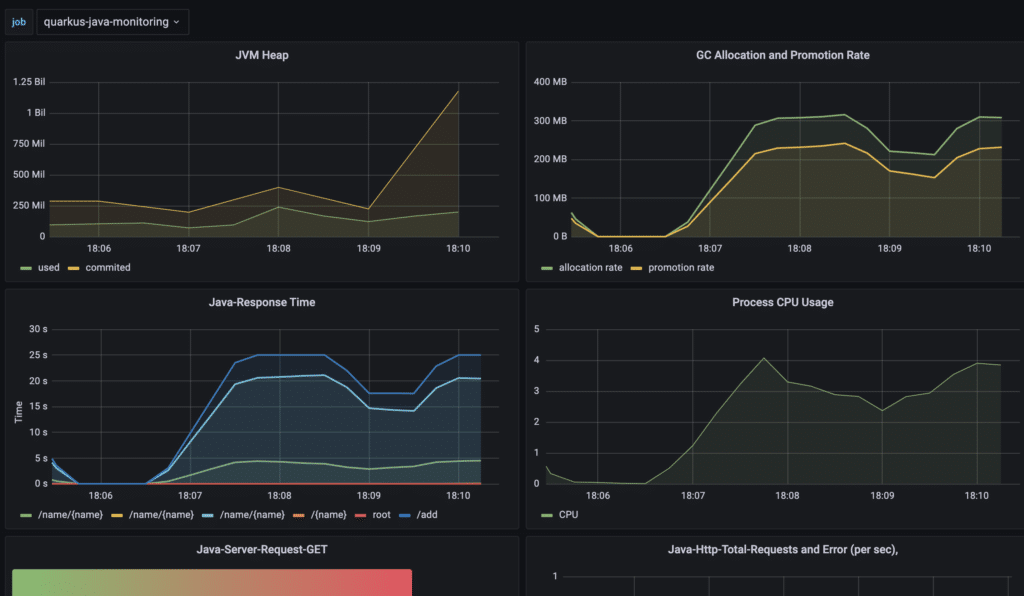Select the blue 'job' variable label
The width and height of the screenshot is (1024, 596).
coord(18,21)
